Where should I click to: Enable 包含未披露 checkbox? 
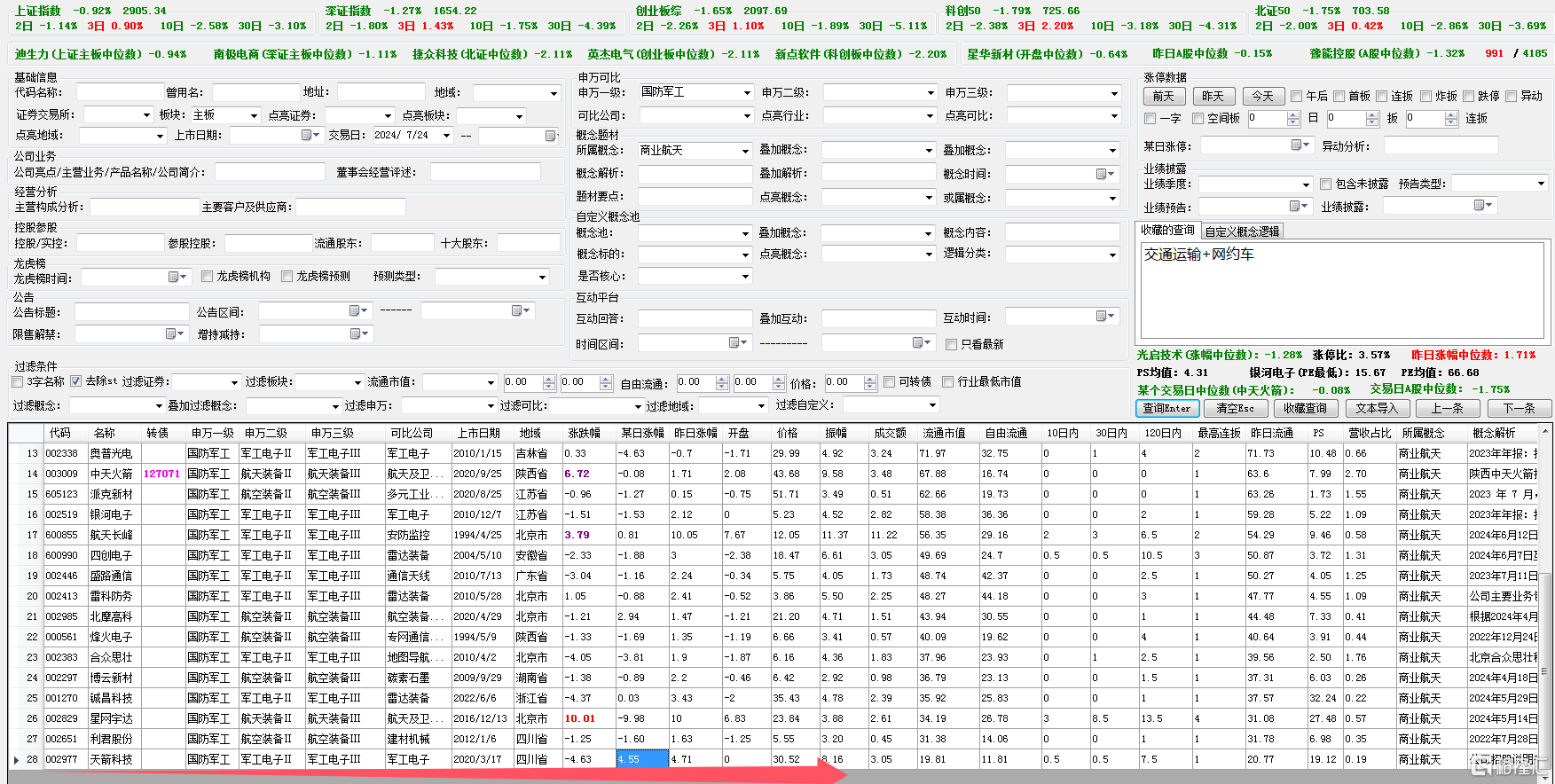[x=1325, y=184]
